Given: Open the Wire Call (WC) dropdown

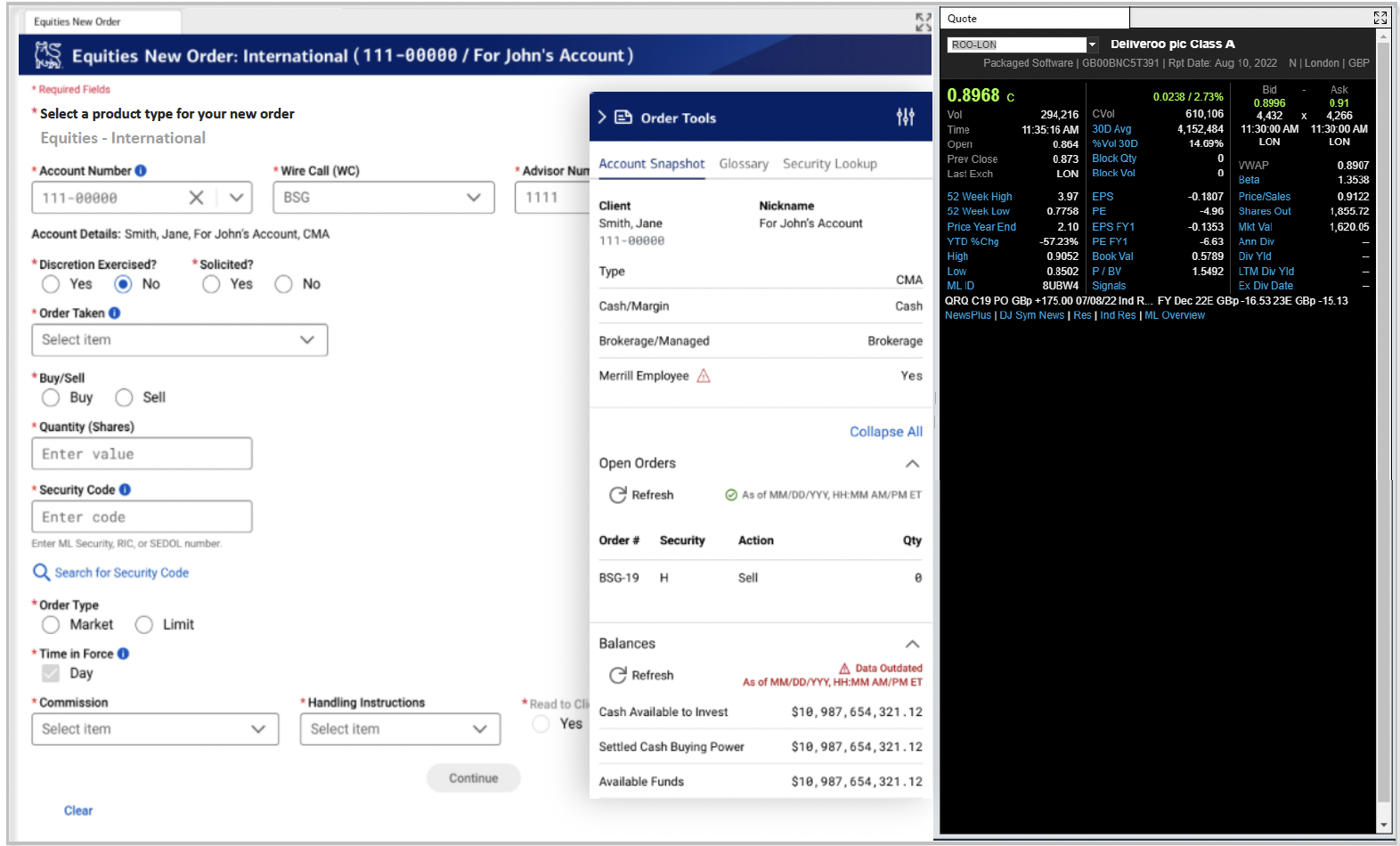Looking at the screenshot, I should pyautogui.click(x=384, y=198).
